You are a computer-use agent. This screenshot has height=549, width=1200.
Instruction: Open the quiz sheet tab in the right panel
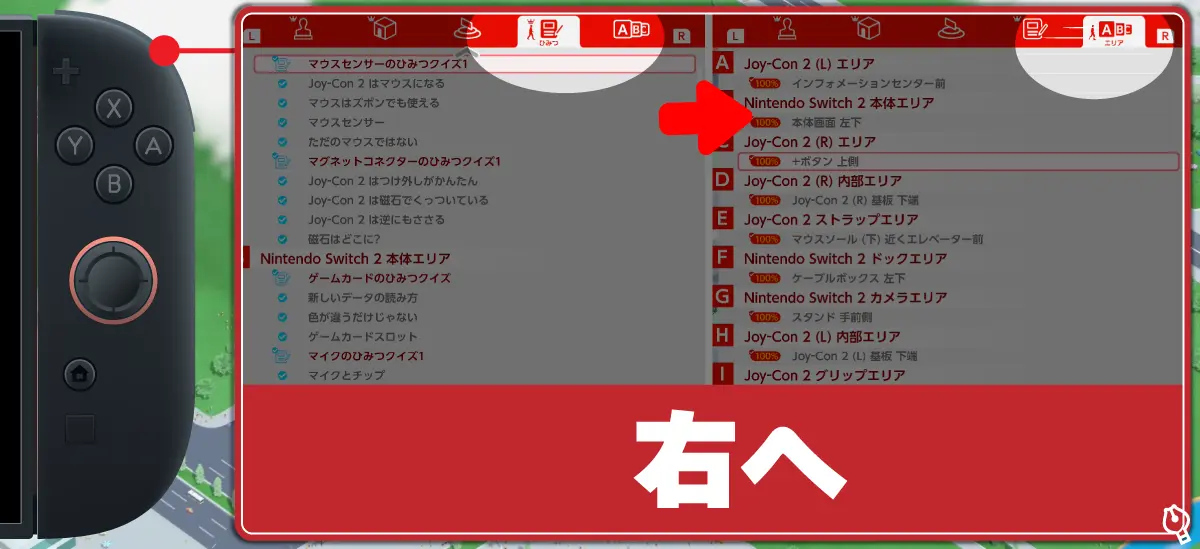coord(1035,29)
